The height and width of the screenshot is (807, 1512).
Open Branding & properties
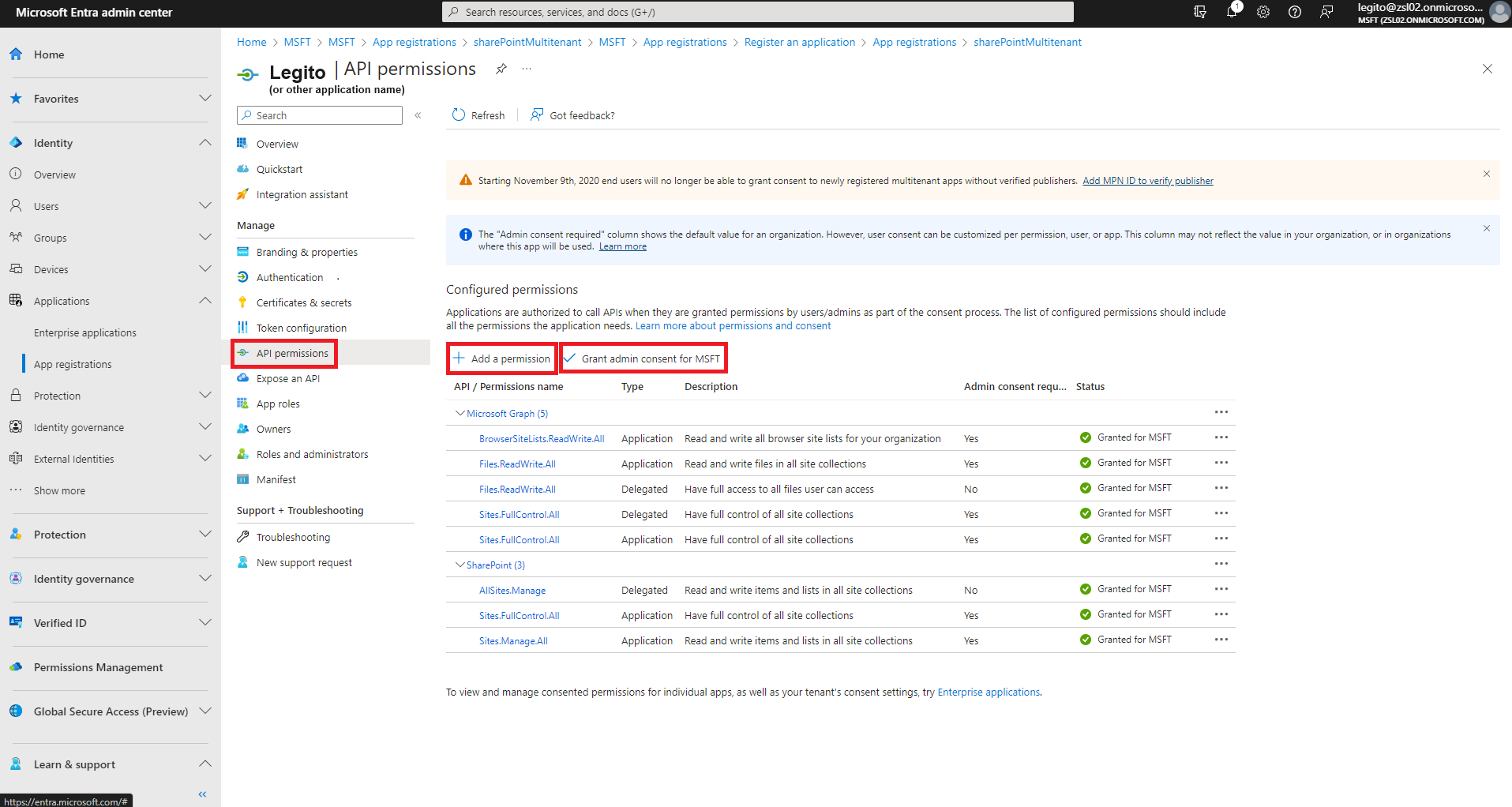(306, 252)
